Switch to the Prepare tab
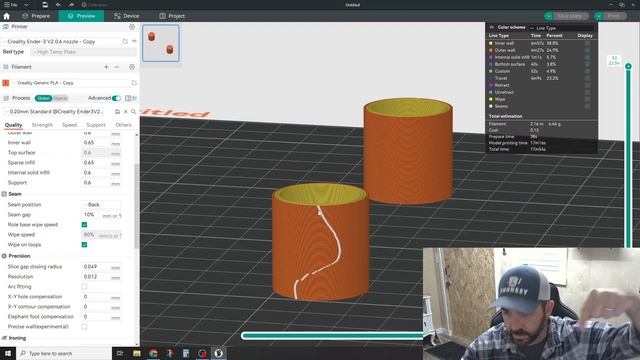The height and width of the screenshot is (360, 640). pos(36,16)
